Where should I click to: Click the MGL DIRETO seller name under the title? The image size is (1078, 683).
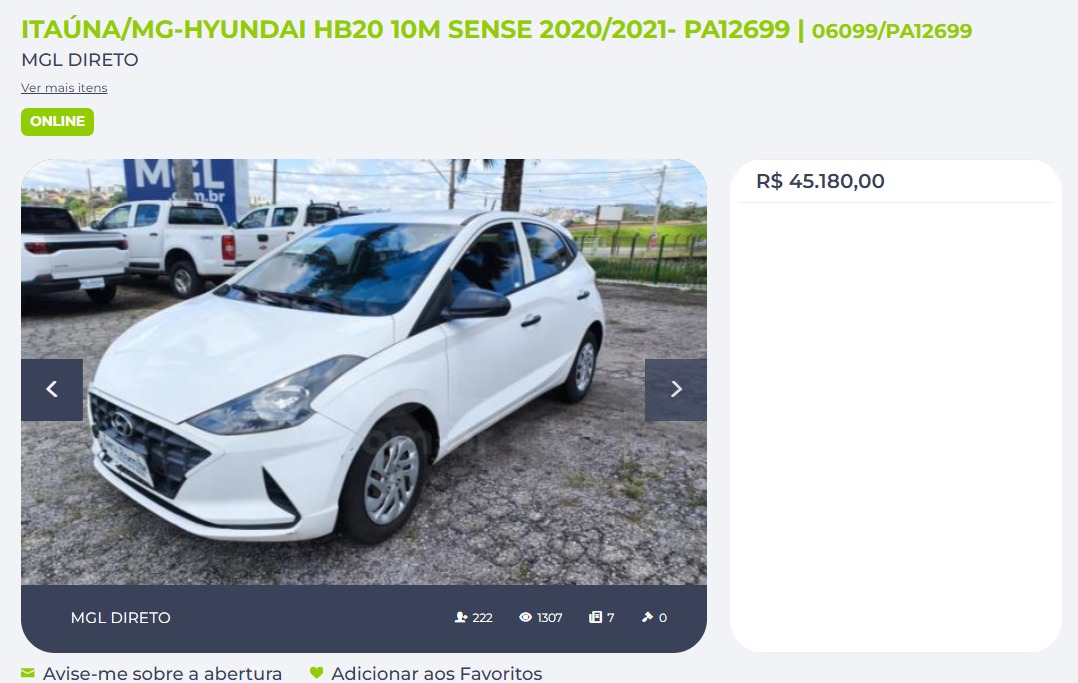(x=80, y=60)
